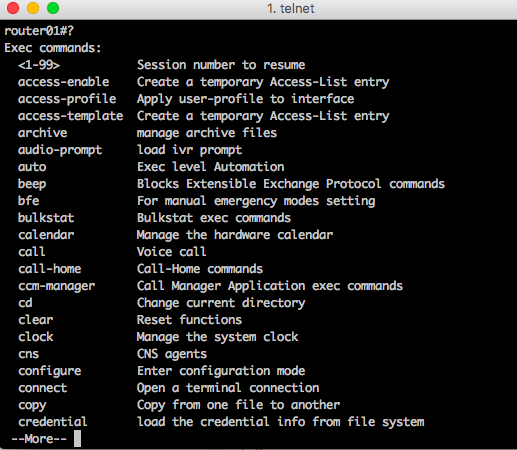Click the 'ccm-manager' command text
The width and height of the screenshot is (517, 450).
click(x=57, y=286)
